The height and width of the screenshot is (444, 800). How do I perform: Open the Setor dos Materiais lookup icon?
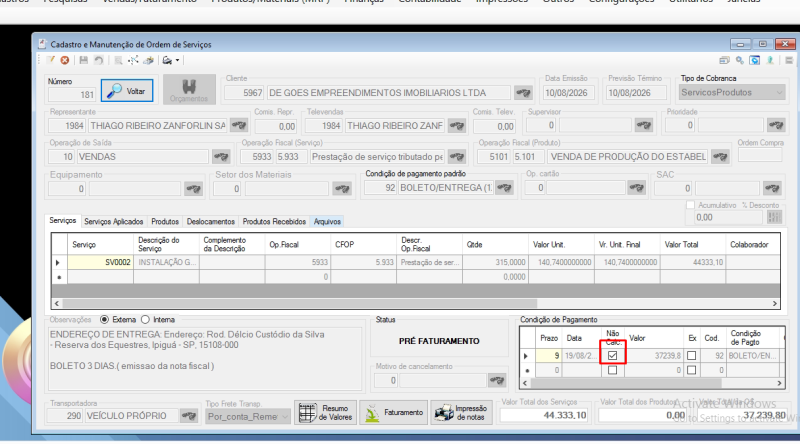(x=341, y=189)
